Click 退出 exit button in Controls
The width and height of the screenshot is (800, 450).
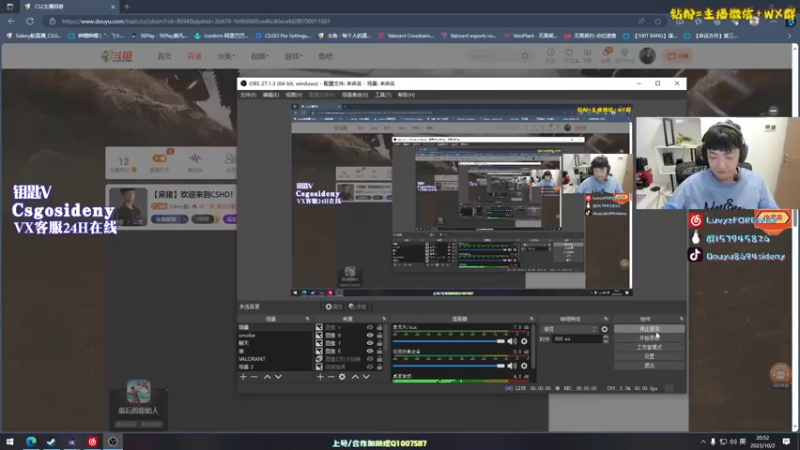[x=649, y=365]
